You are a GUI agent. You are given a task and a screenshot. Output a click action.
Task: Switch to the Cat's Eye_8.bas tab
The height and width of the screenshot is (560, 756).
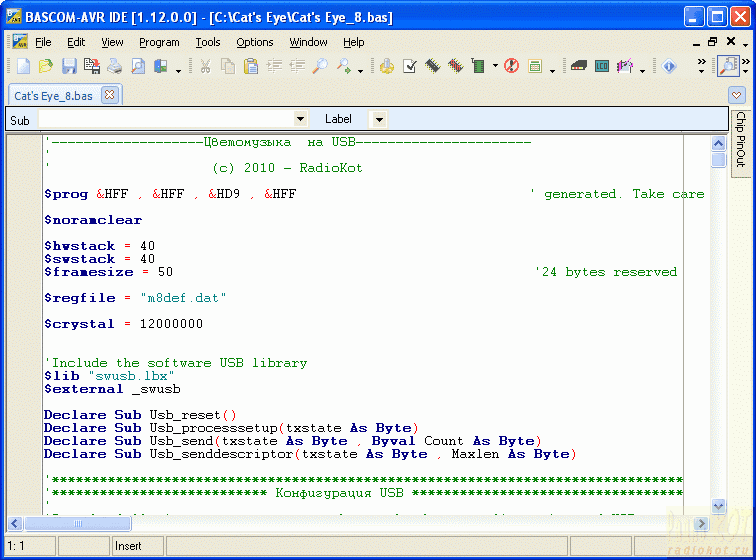54,95
